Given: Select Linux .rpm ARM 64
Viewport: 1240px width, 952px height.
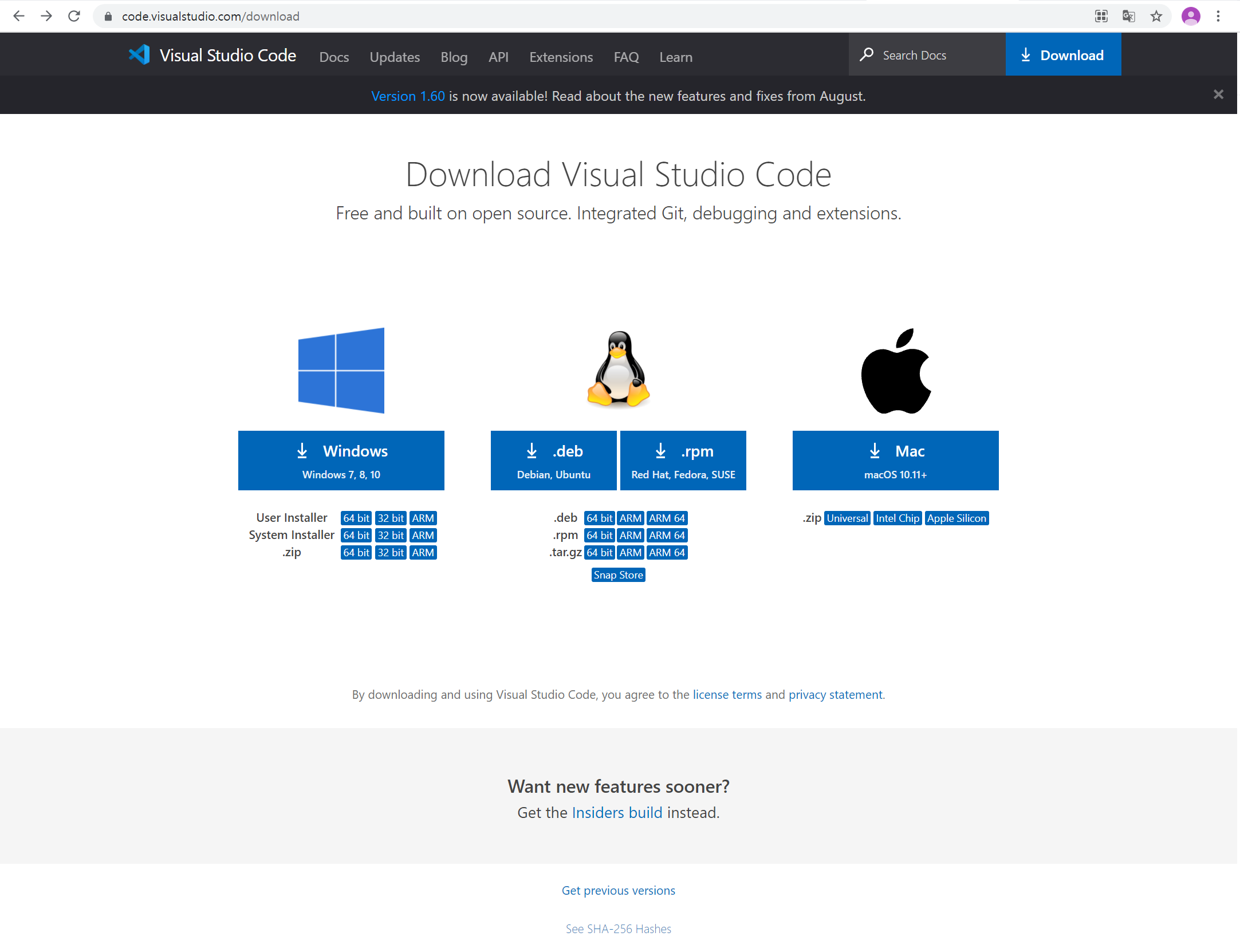Looking at the screenshot, I should pyautogui.click(x=667, y=536).
